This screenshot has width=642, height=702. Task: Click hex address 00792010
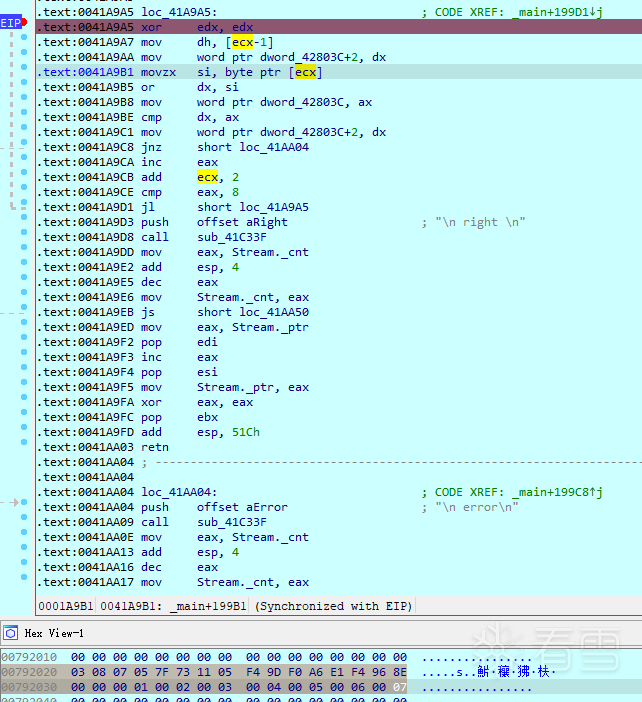(x=29, y=657)
